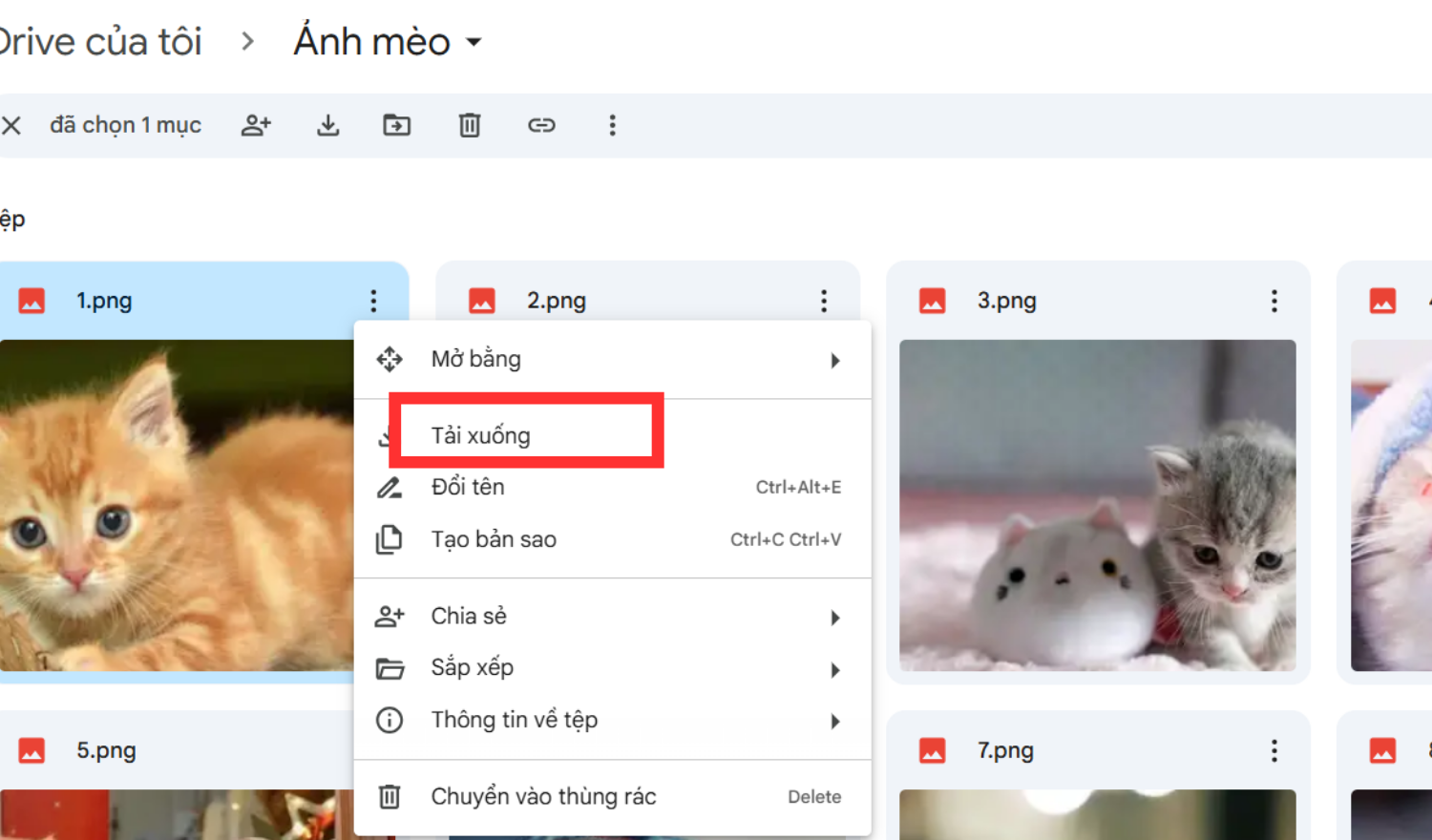Click the trash icon in the toolbar
This screenshot has height=840, width=1432.
tap(468, 125)
